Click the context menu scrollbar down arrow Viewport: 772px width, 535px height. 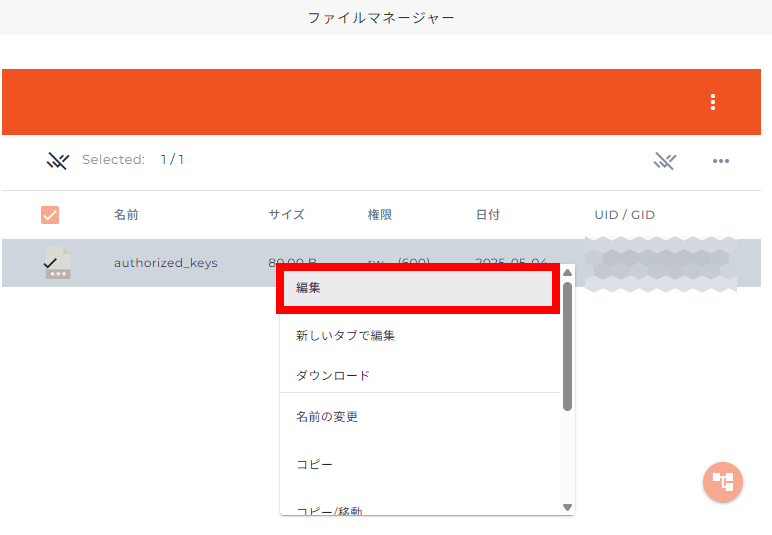pyautogui.click(x=567, y=507)
